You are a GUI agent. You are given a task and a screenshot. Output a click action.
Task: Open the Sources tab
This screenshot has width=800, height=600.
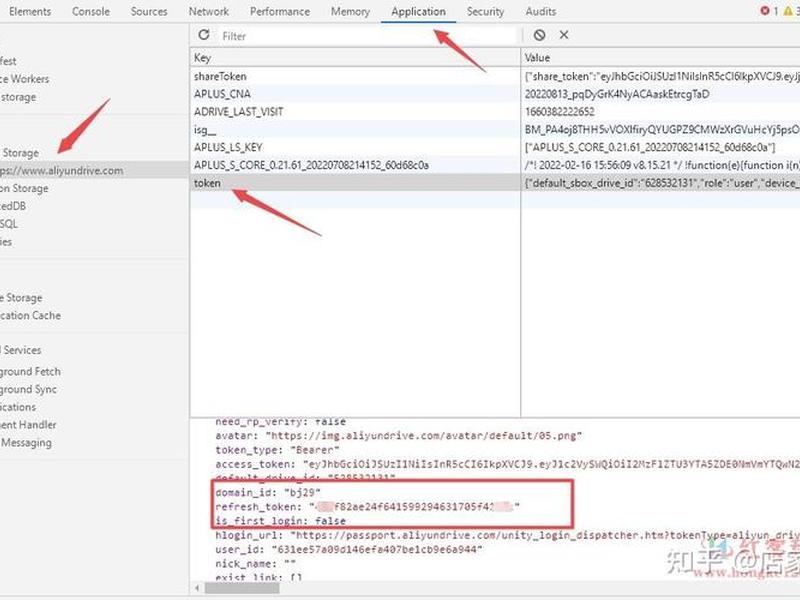click(x=149, y=11)
